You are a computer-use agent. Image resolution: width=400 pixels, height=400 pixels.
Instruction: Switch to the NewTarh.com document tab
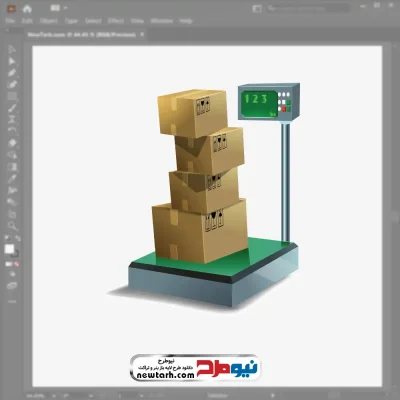(82, 35)
